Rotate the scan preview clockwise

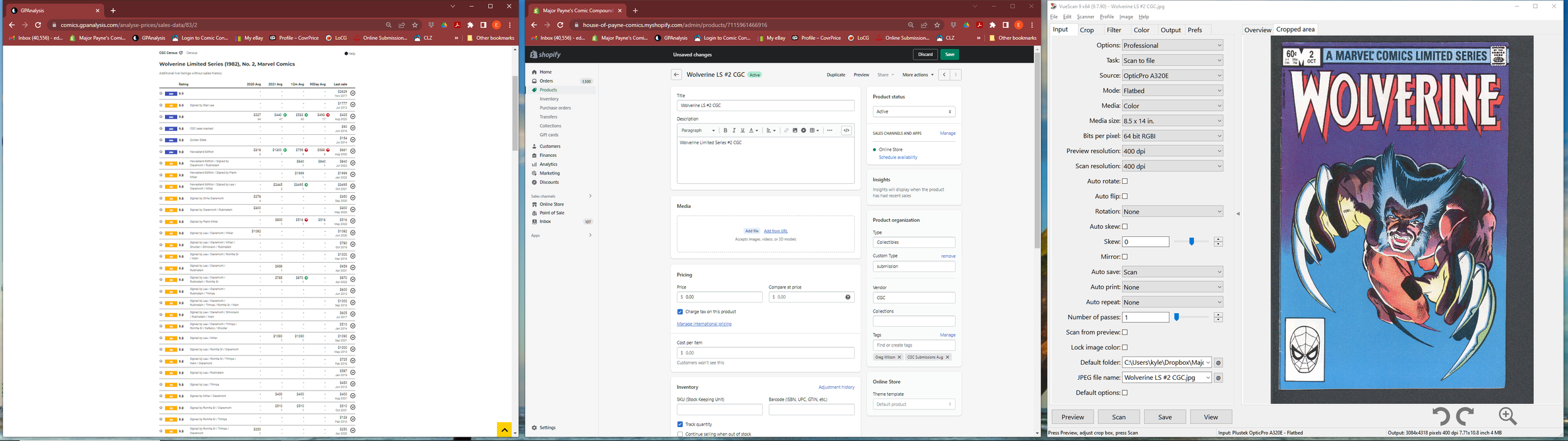click(x=1466, y=416)
